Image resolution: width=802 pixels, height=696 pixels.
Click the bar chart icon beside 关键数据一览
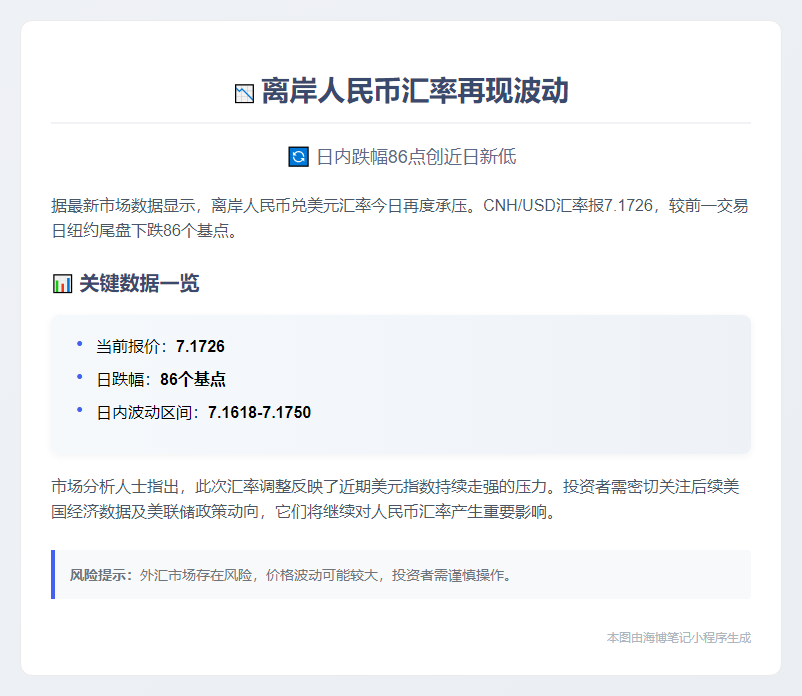click(x=62, y=283)
